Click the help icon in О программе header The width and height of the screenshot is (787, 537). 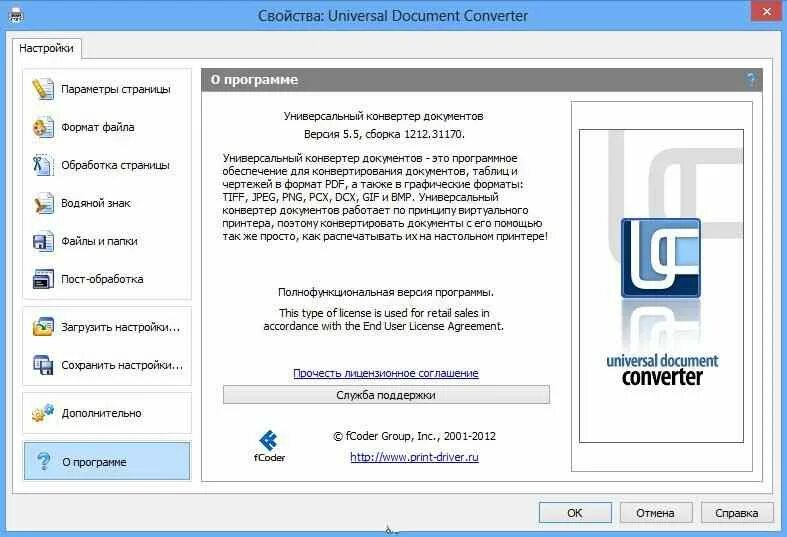[751, 80]
